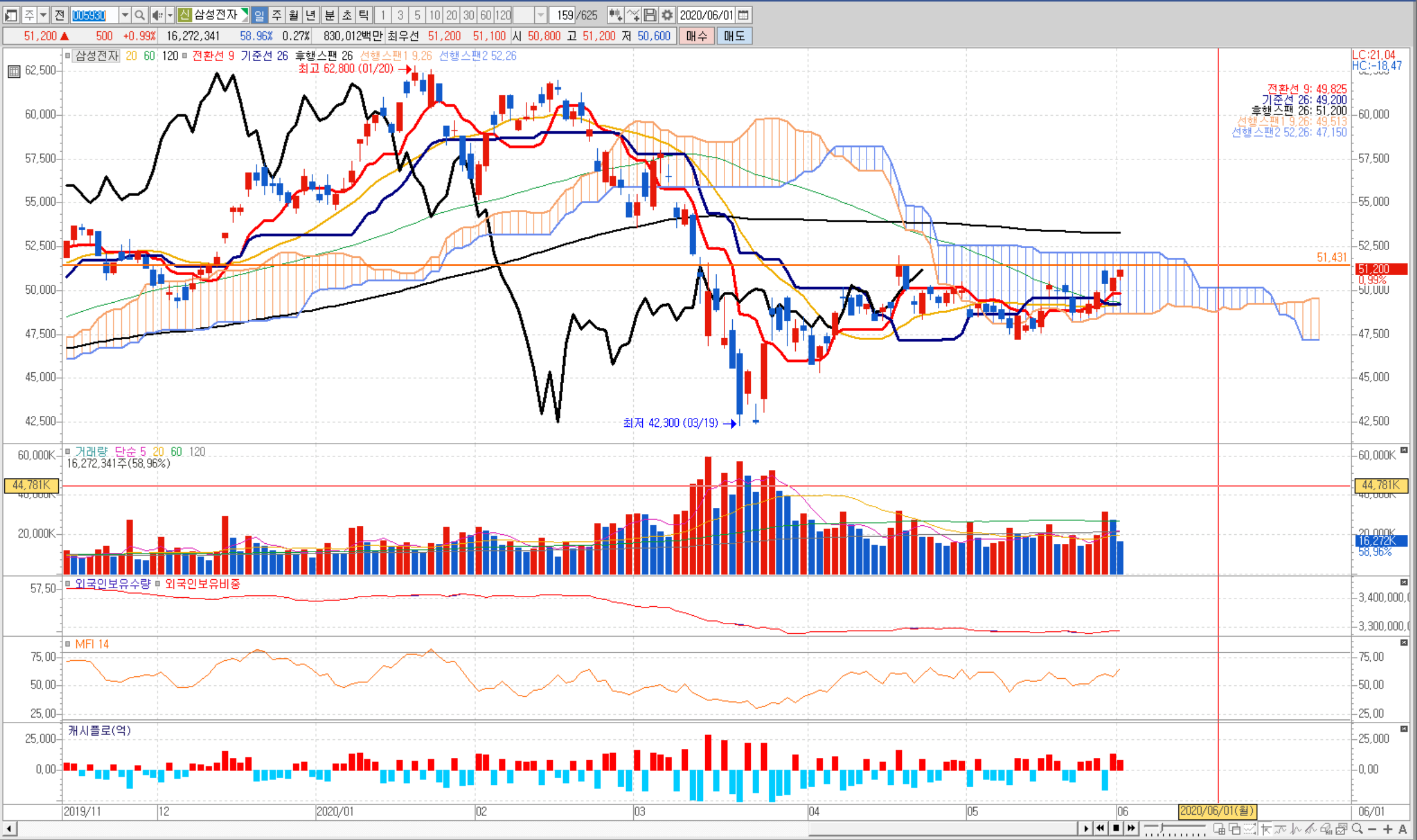Image resolution: width=1417 pixels, height=840 pixels.
Task: Toggle the MFI 14 indicator checkbox
Action: click(x=68, y=644)
